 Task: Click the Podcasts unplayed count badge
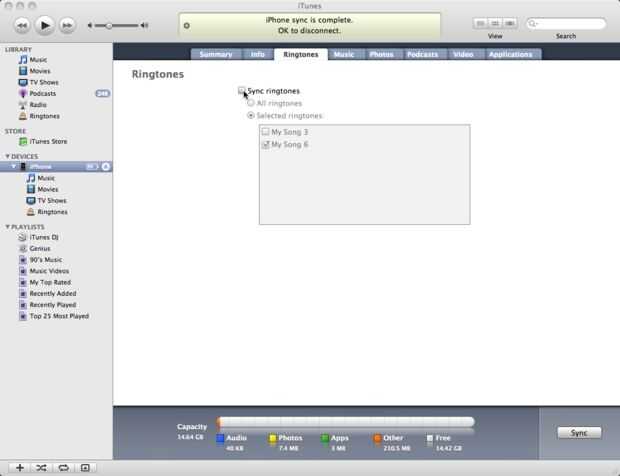coord(103,94)
